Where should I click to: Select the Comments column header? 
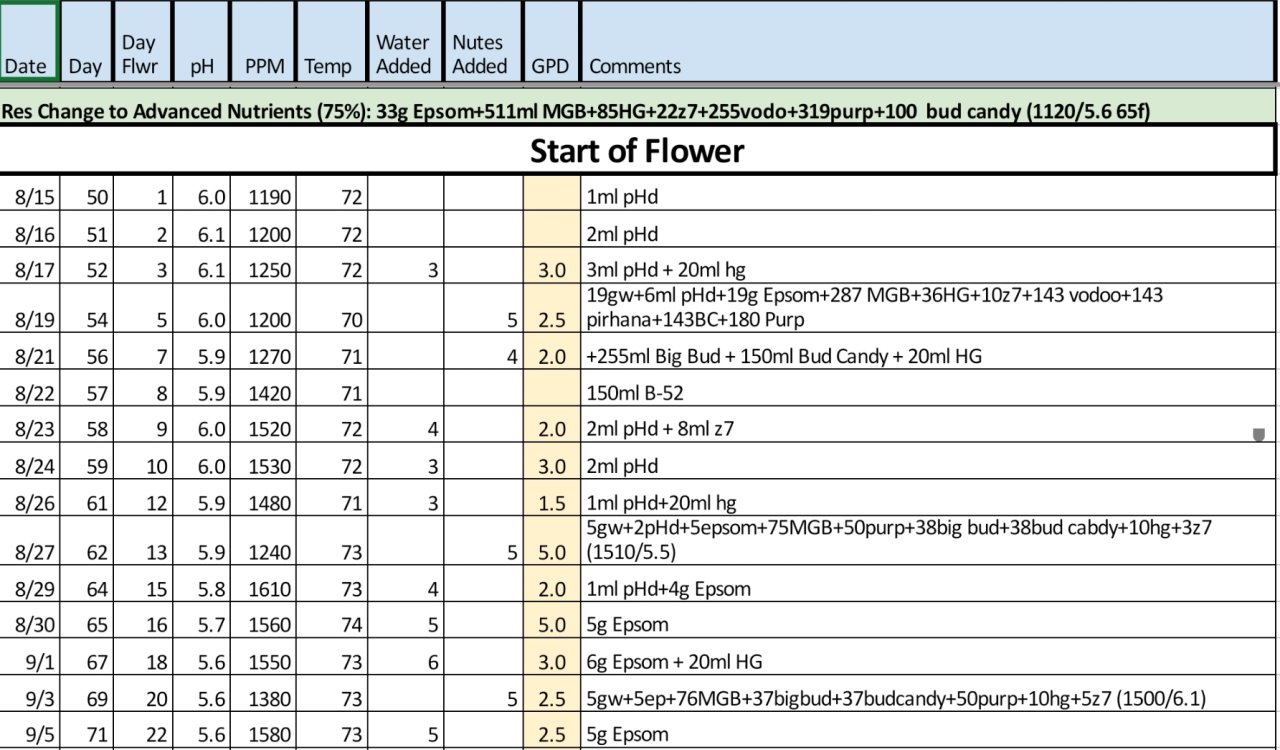click(x=928, y=42)
